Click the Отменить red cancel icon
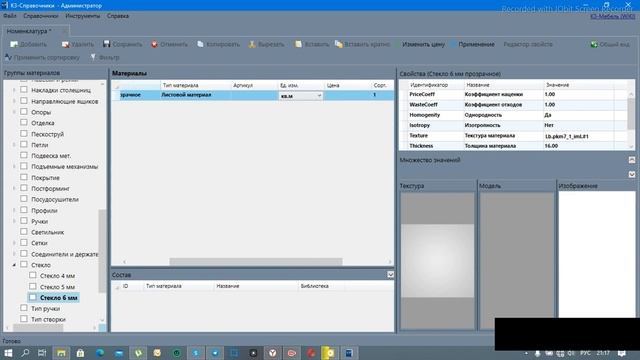640x360 pixels. (x=154, y=44)
